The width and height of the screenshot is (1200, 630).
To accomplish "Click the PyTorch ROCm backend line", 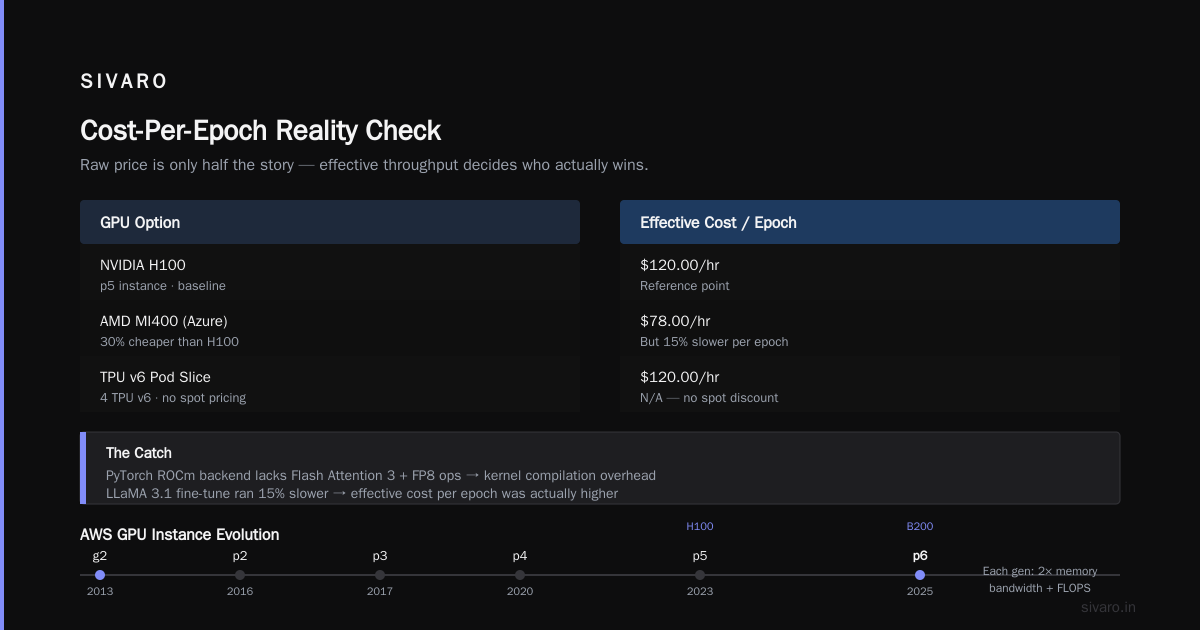I will [x=381, y=476].
